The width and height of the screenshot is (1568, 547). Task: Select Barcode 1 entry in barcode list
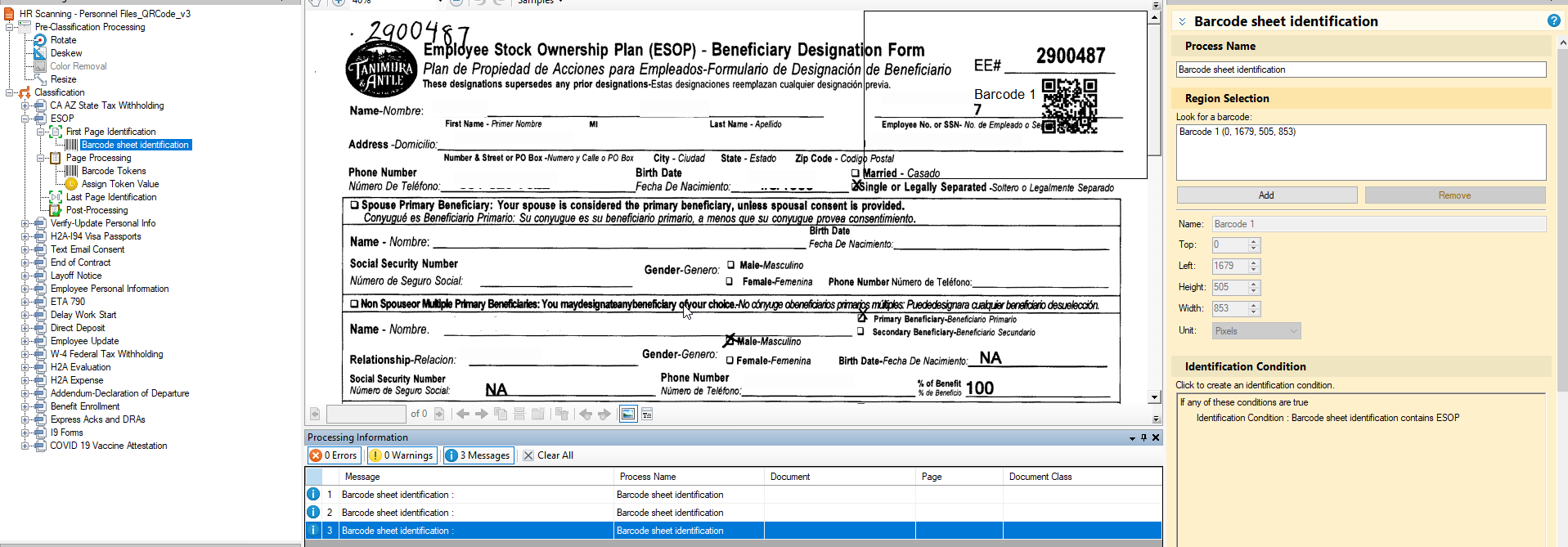coord(1237,132)
